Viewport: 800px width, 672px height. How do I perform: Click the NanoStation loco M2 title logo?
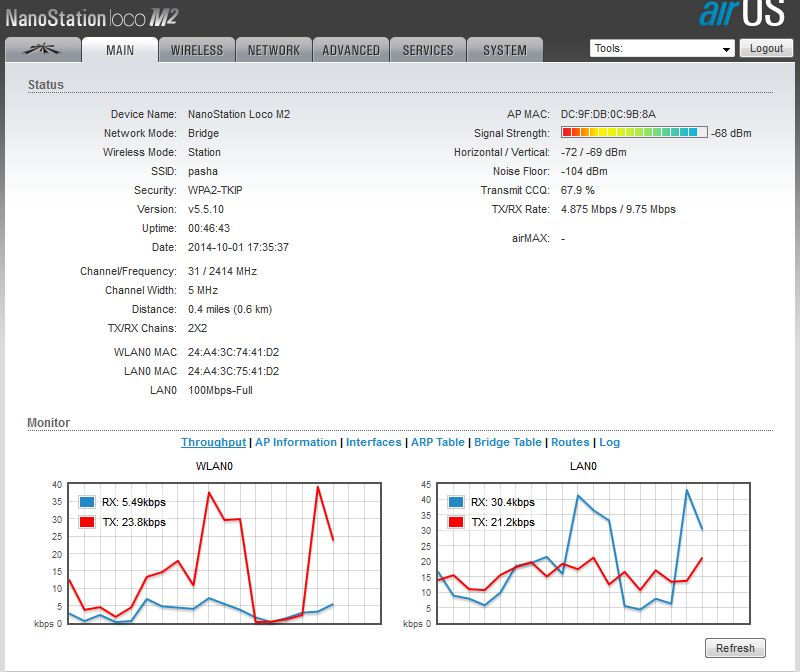click(x=92, y=18)
